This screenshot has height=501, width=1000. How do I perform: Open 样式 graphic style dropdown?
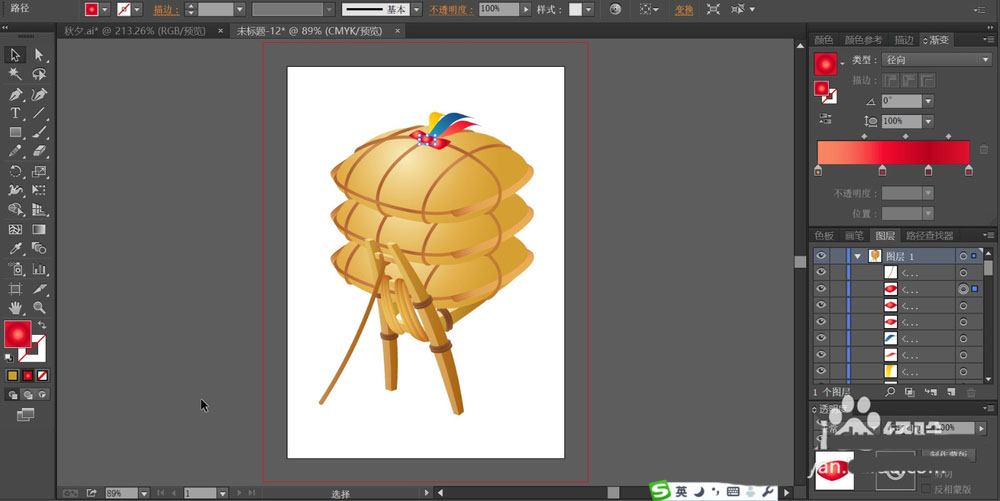[589, 10]
